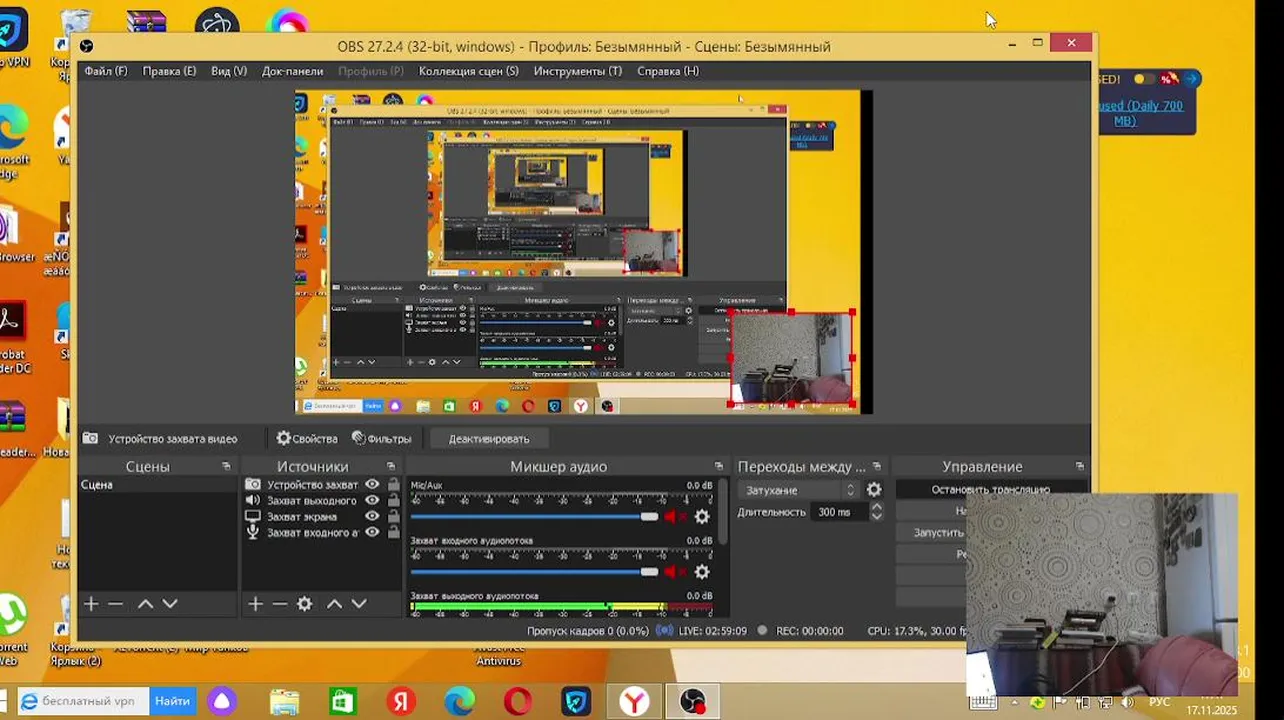
Task: Open Фильтры for the selected source
Action: [x=381, y=439]
